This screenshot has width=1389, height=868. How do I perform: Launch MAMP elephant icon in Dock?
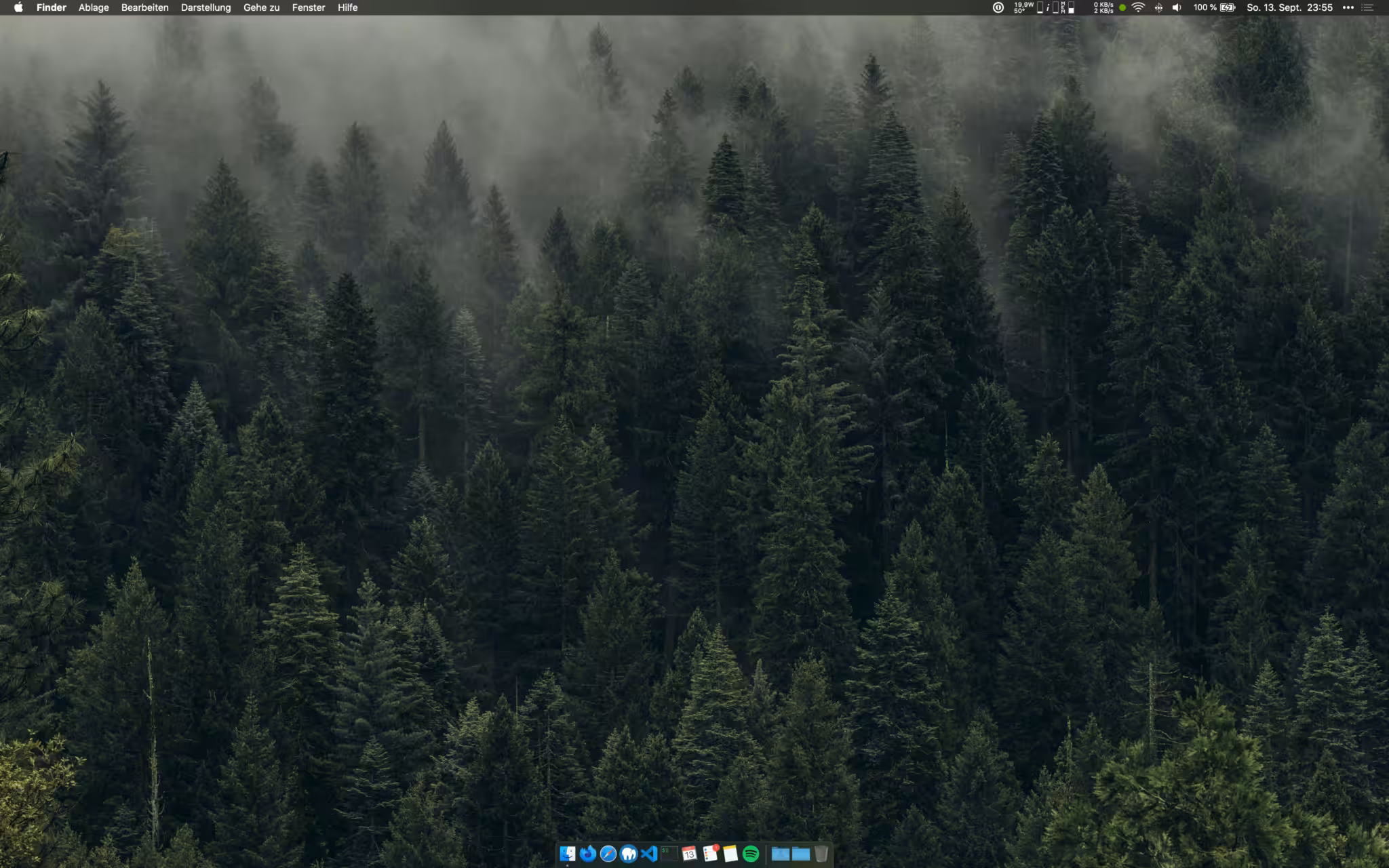pyautogui.click(x=629, y=854)
